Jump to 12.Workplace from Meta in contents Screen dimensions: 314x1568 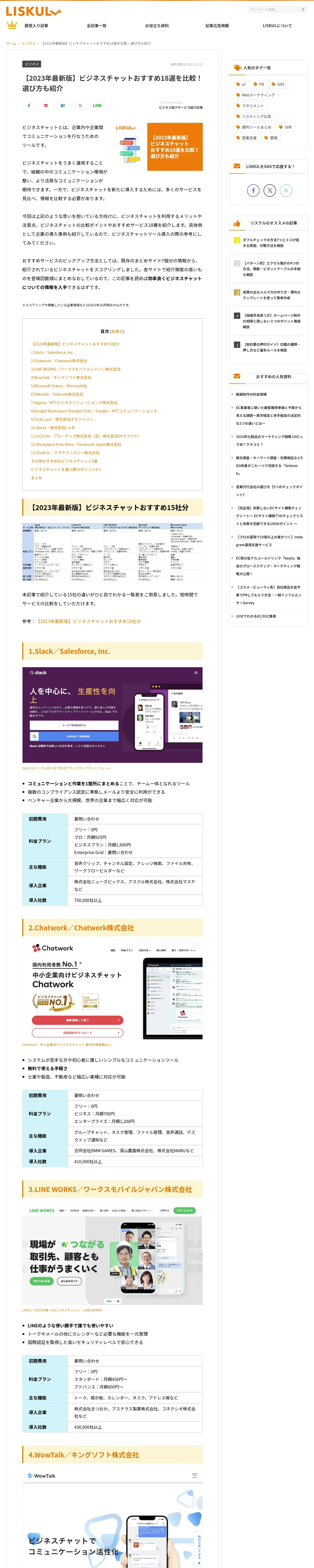pyautogui.click(x=76, y=444)
